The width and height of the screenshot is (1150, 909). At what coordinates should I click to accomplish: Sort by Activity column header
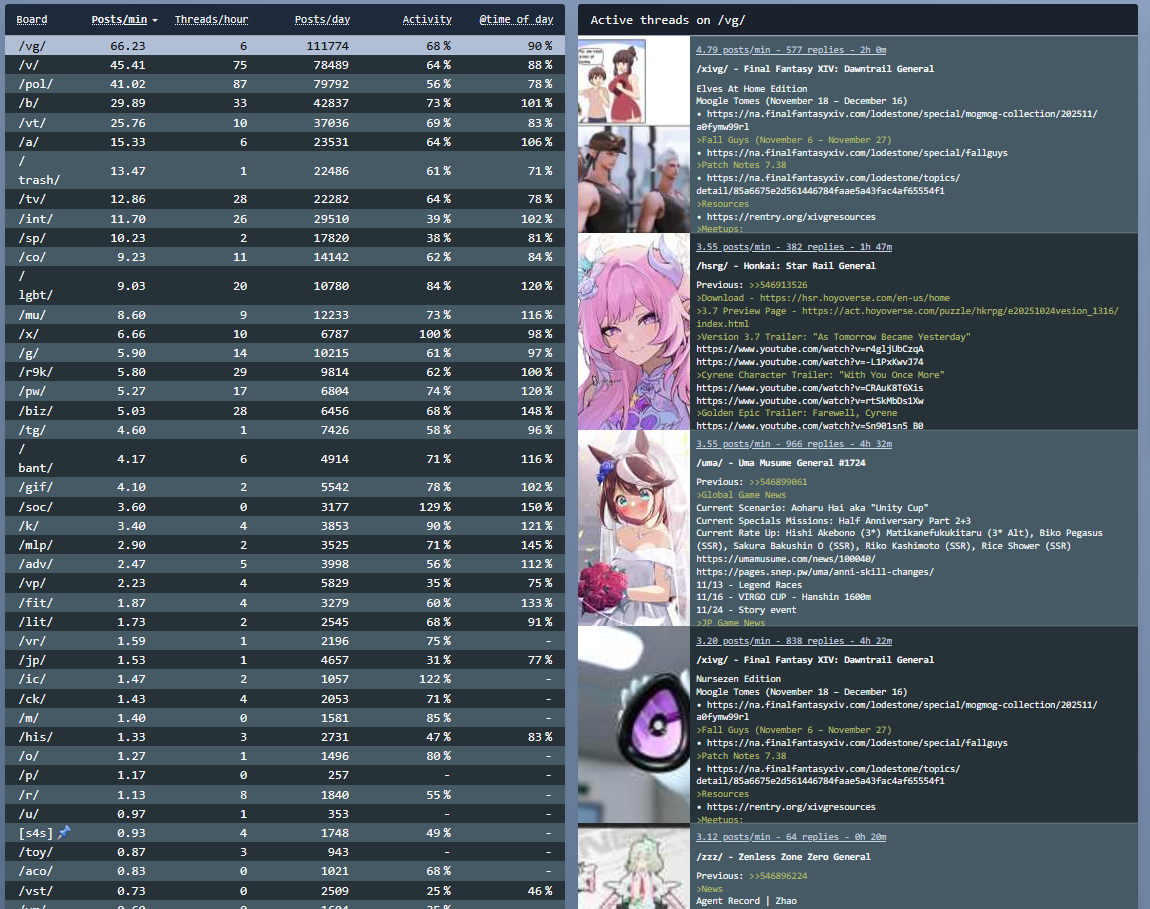click(x=427, y=20)
